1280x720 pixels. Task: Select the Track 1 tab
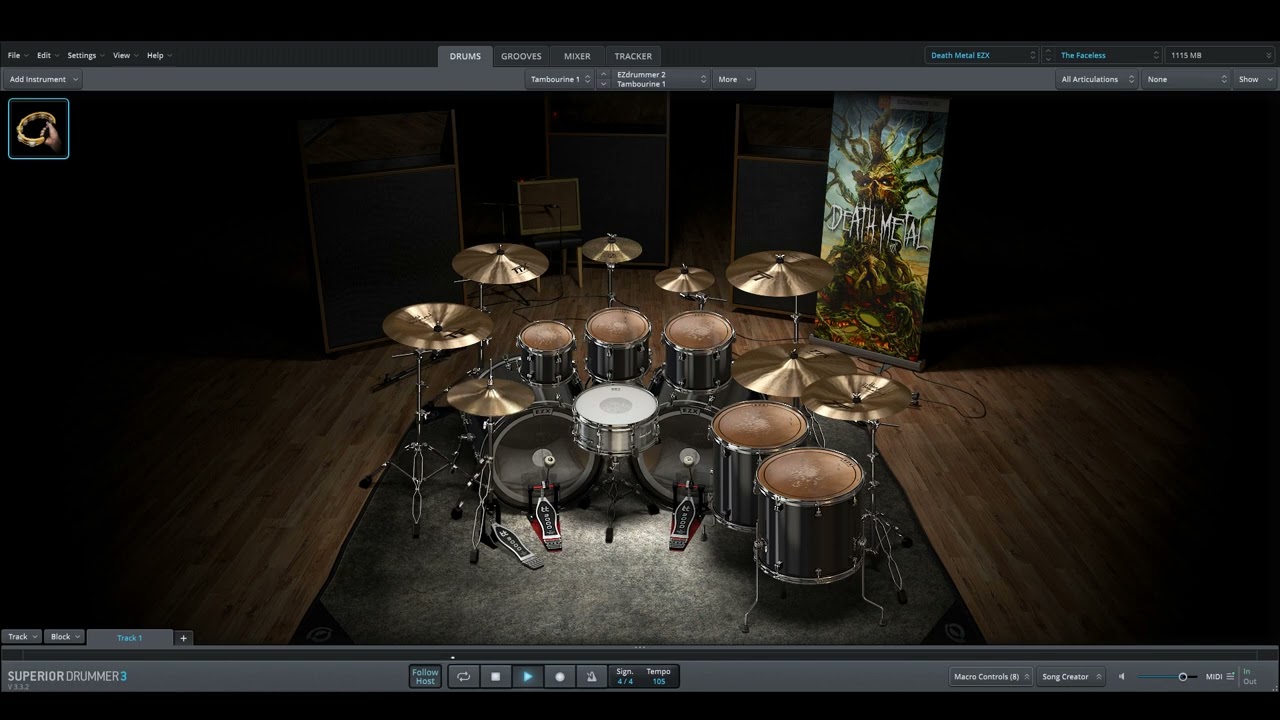[x=130, y=638]
